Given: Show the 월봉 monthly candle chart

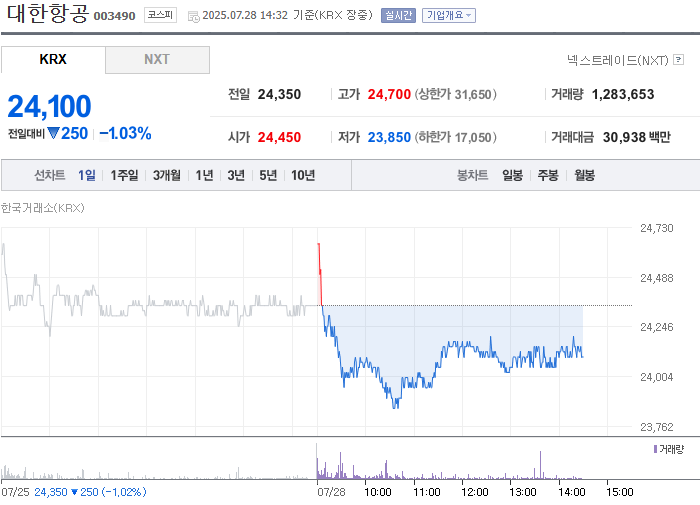Looking at the screenshot, I should point(584,175).
